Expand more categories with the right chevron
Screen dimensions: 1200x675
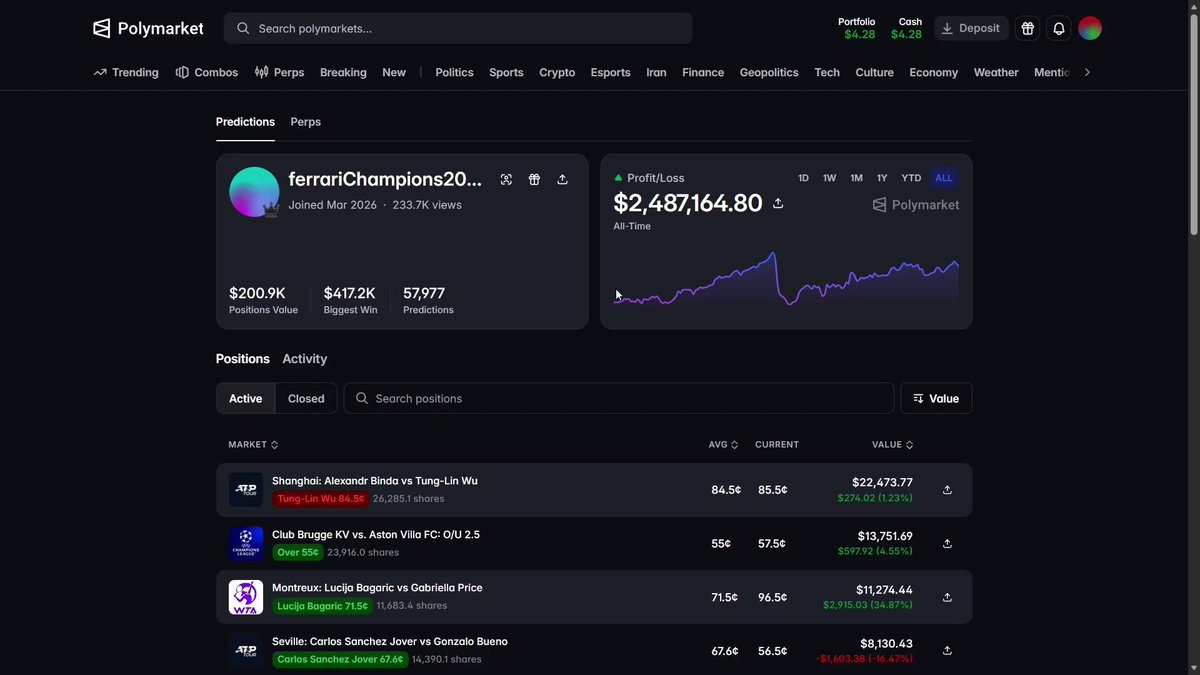1087,72
